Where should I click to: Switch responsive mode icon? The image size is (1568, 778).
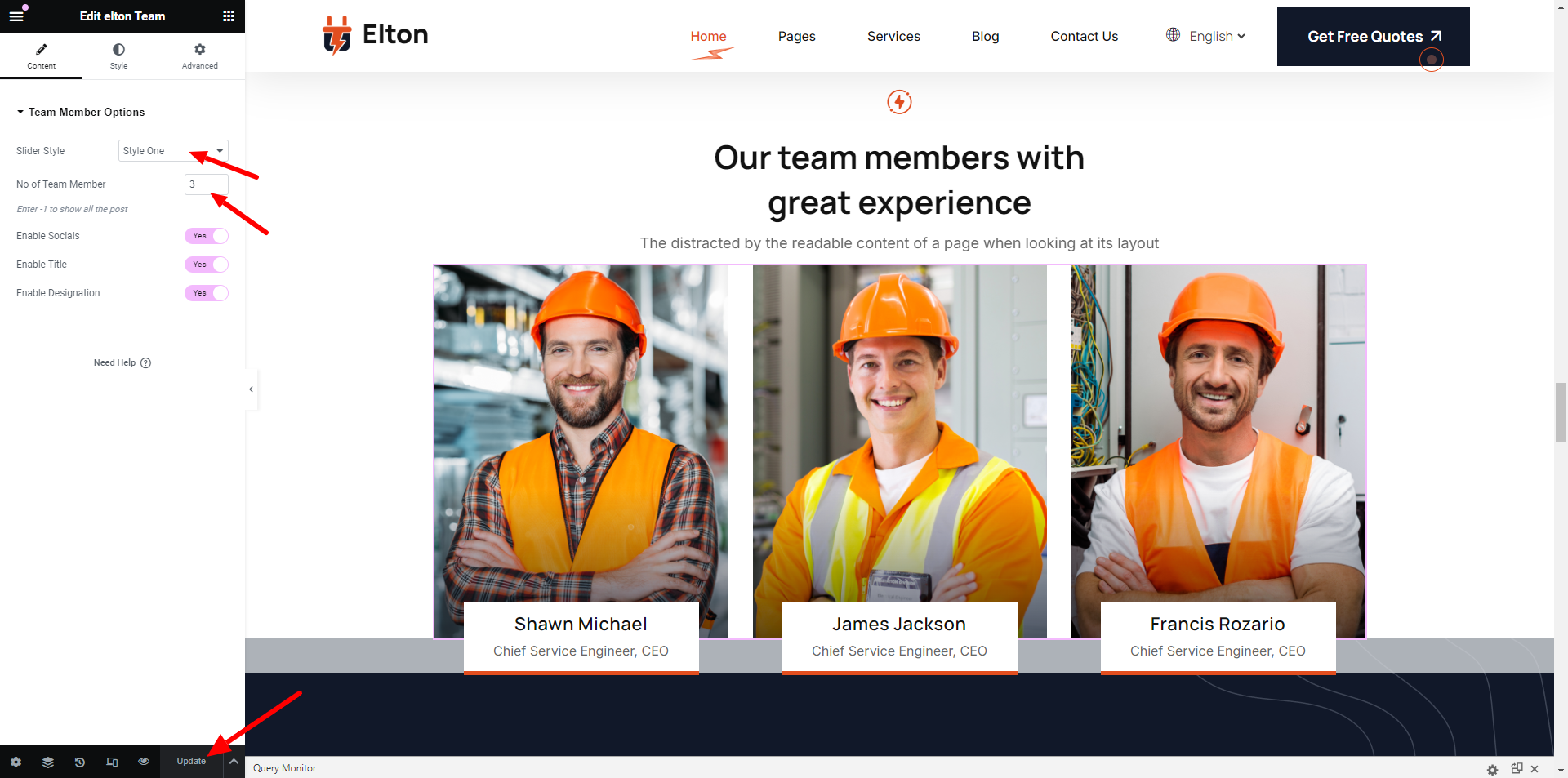pyautogui.click(x=112, y=762)
